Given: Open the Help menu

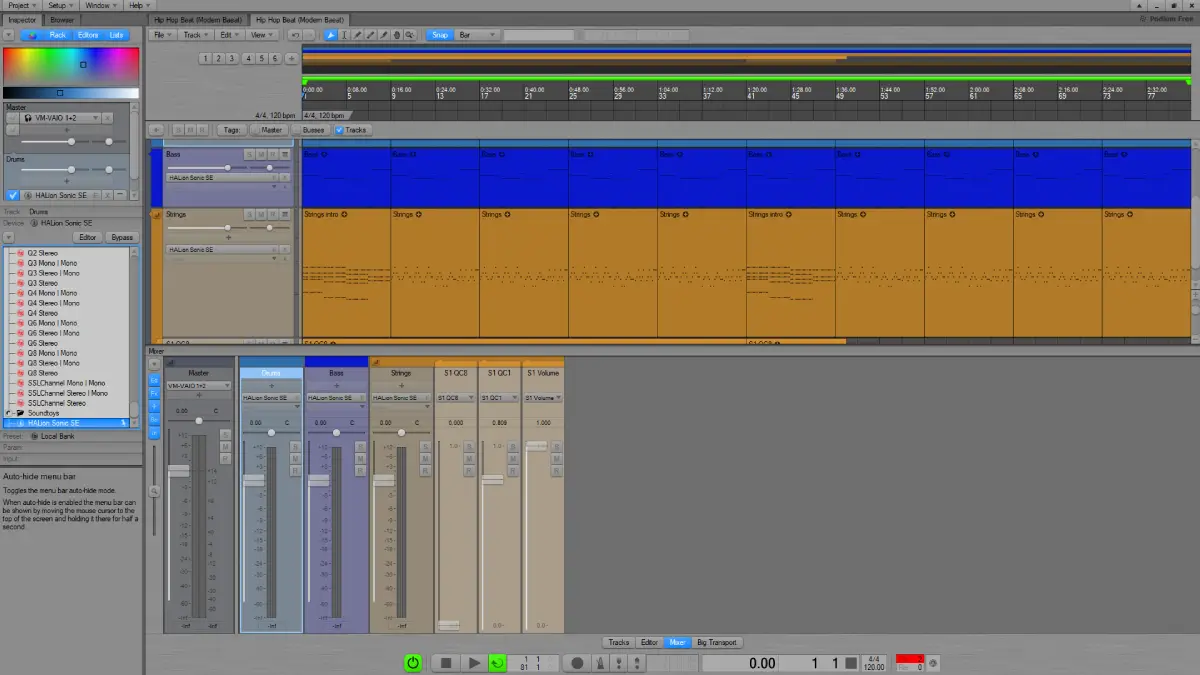Looking at the screenshot, I should pos(138,5).
